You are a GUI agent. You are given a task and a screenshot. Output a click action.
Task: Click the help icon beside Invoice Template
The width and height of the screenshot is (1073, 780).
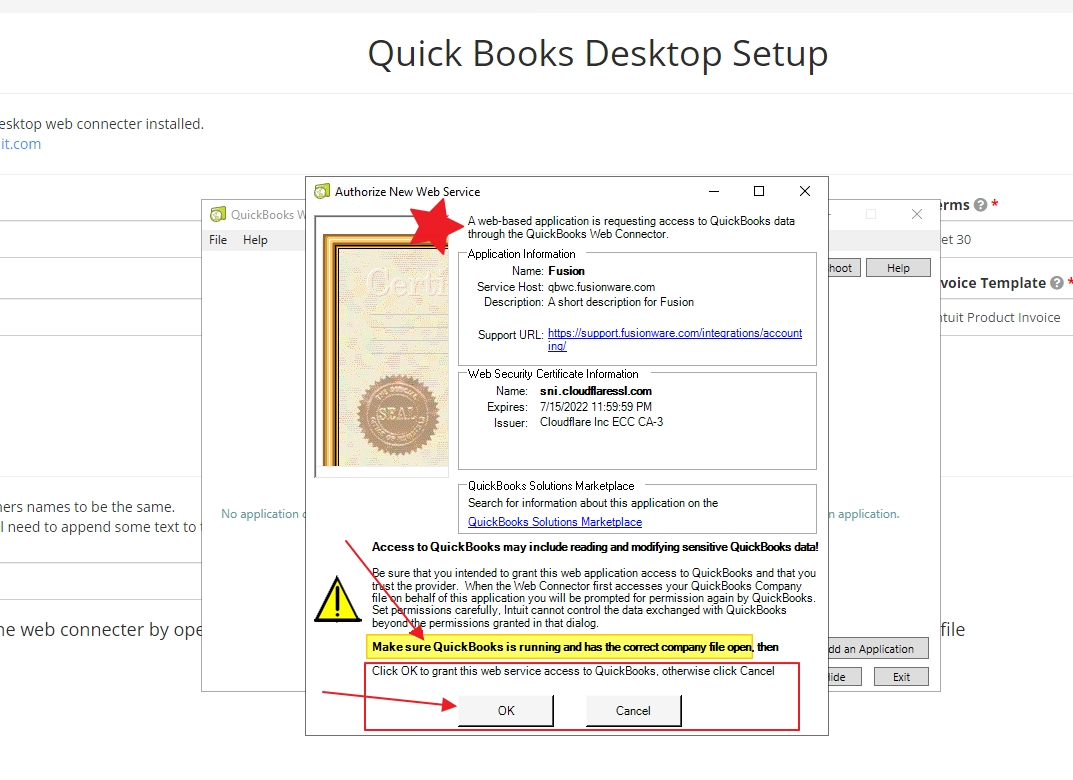(x=1056, y=283)
